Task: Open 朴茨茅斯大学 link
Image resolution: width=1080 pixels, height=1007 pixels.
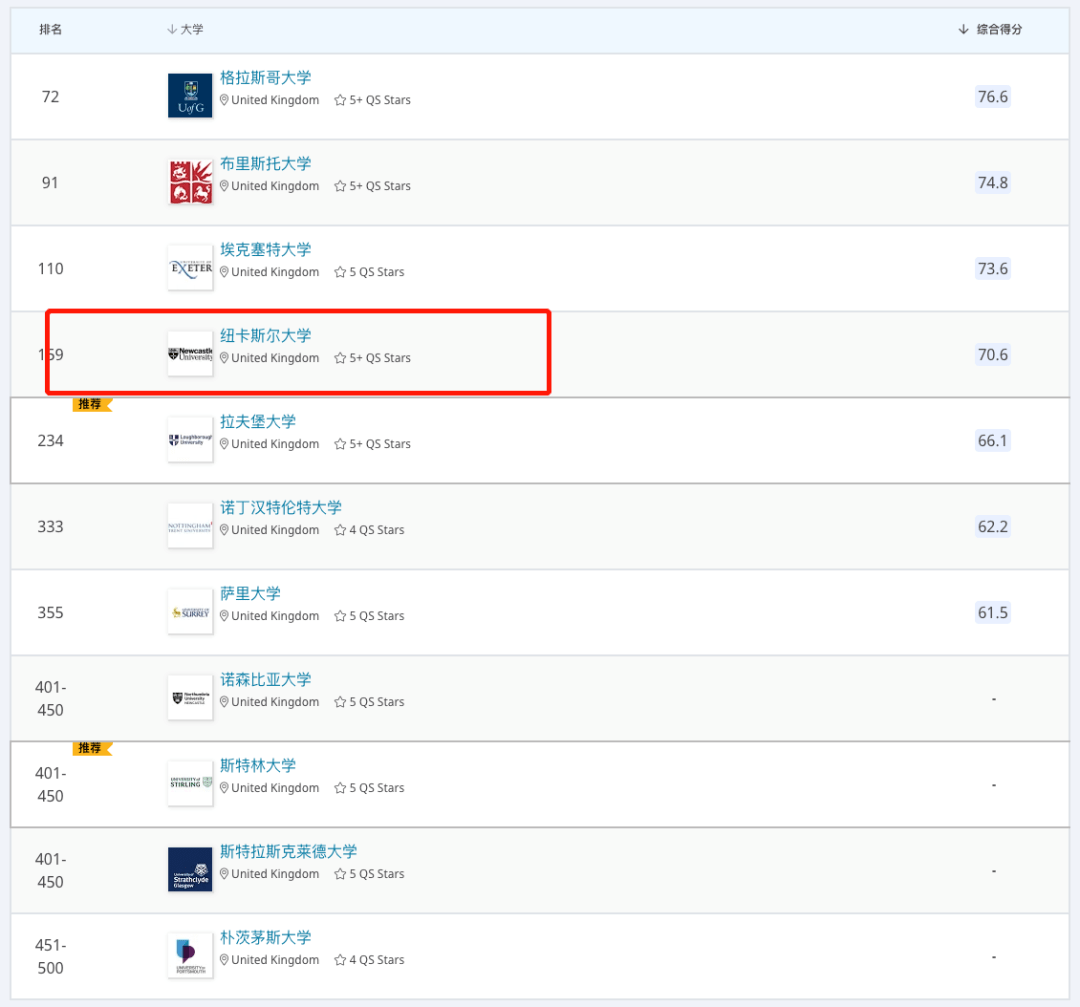Action: (265, 938)
